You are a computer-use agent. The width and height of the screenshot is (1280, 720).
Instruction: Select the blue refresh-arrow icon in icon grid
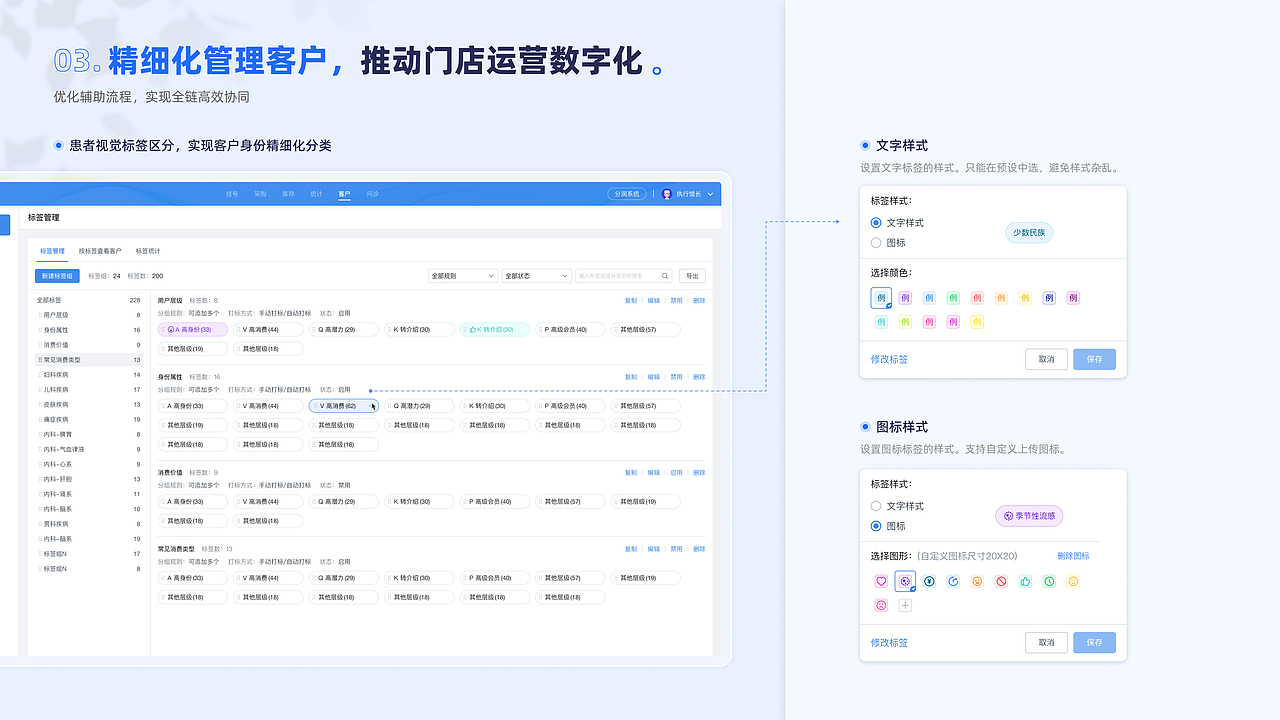(x=953, y=580)
